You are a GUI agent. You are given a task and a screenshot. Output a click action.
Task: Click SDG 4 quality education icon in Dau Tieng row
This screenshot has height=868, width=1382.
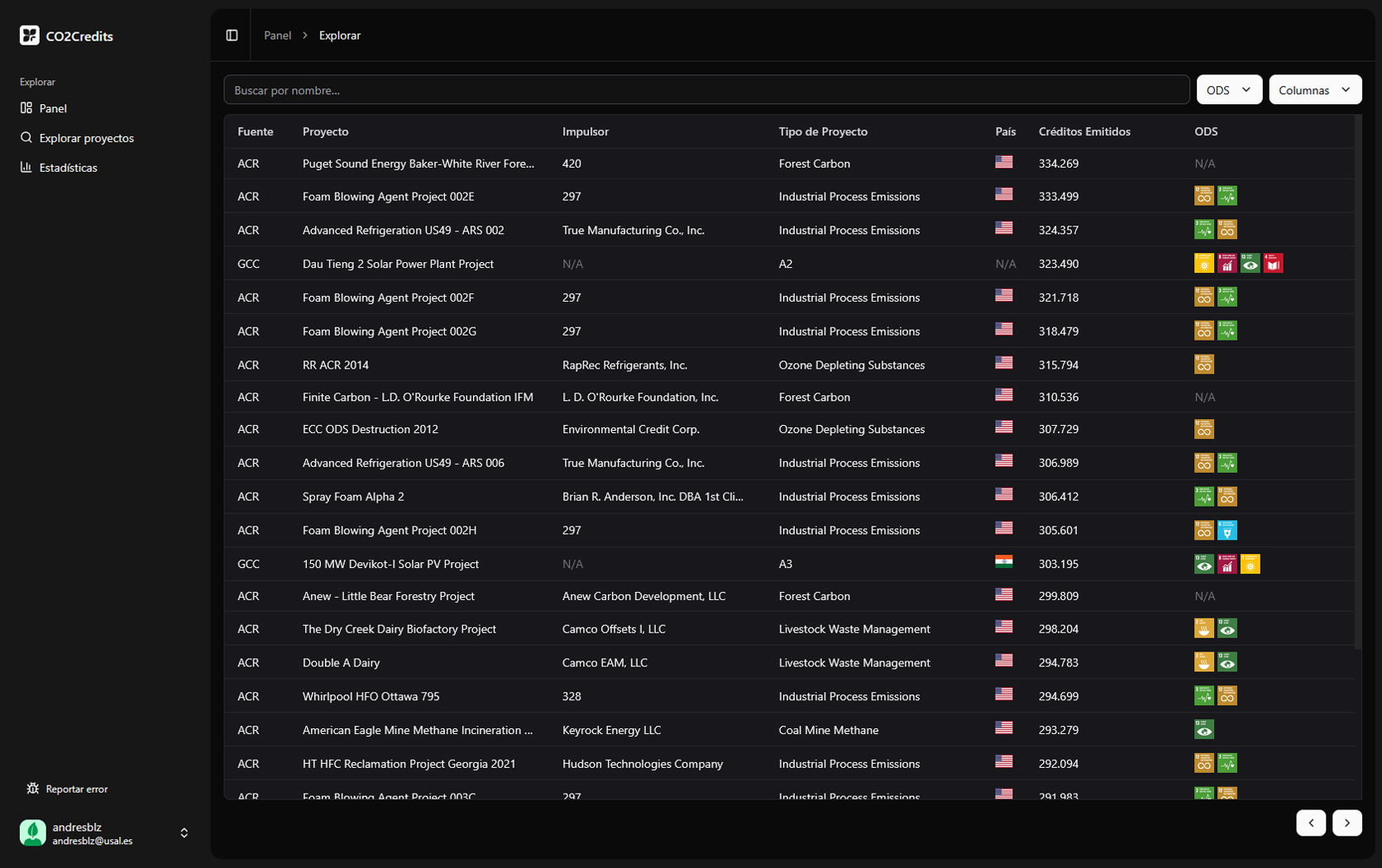click(x=1274, y=264)
